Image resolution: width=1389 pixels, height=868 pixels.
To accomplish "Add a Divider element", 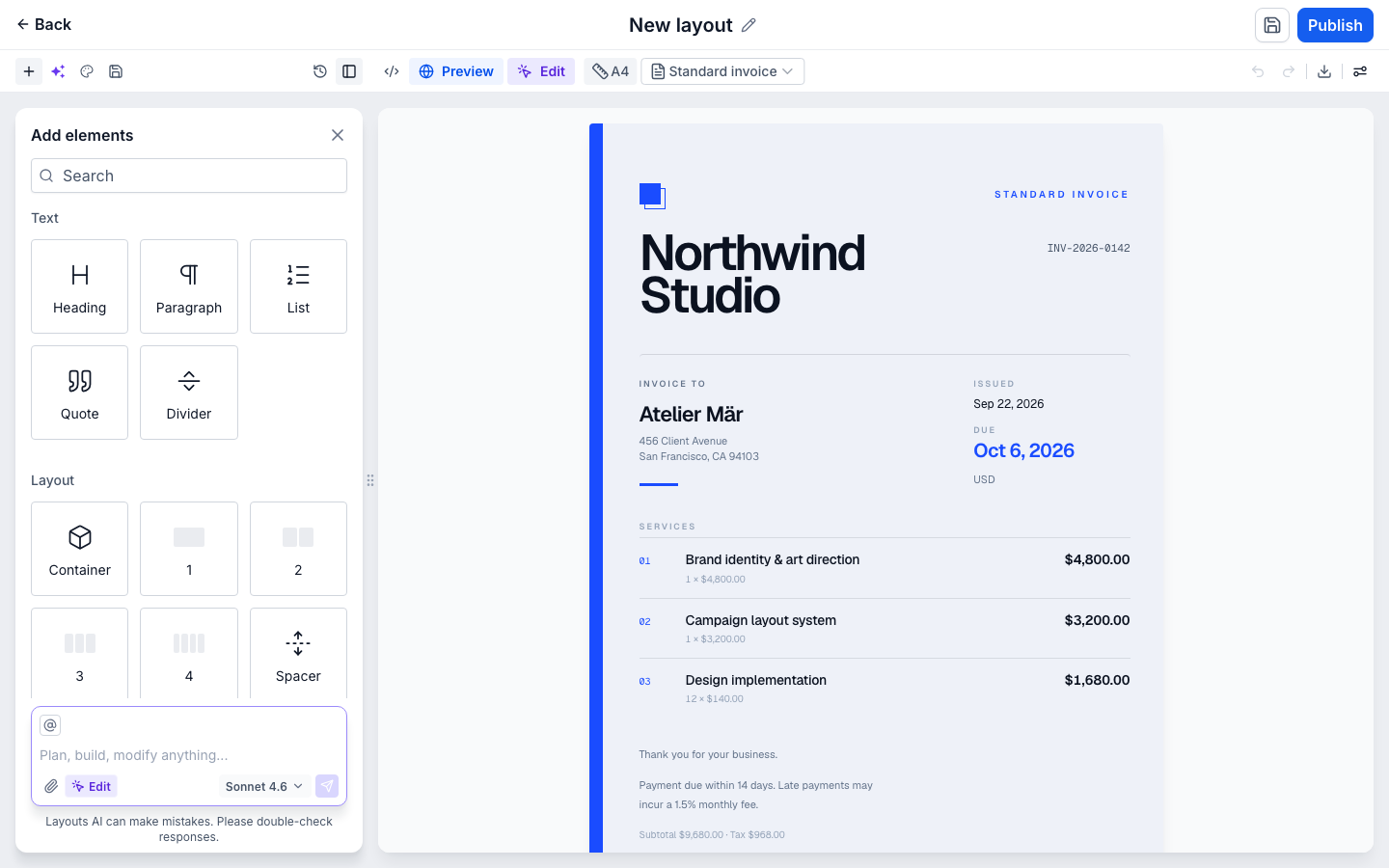I will 189,393.
